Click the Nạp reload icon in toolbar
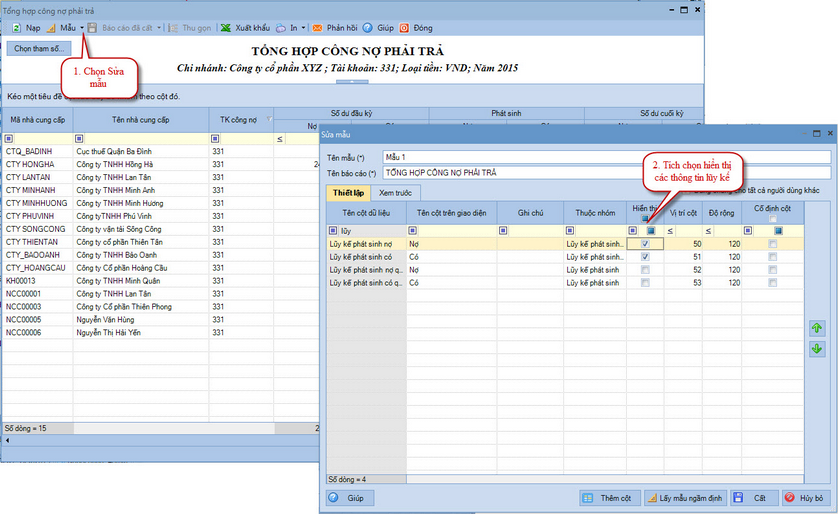The height and width of the screenshot is (514, 838). click(x=17, y=28)
